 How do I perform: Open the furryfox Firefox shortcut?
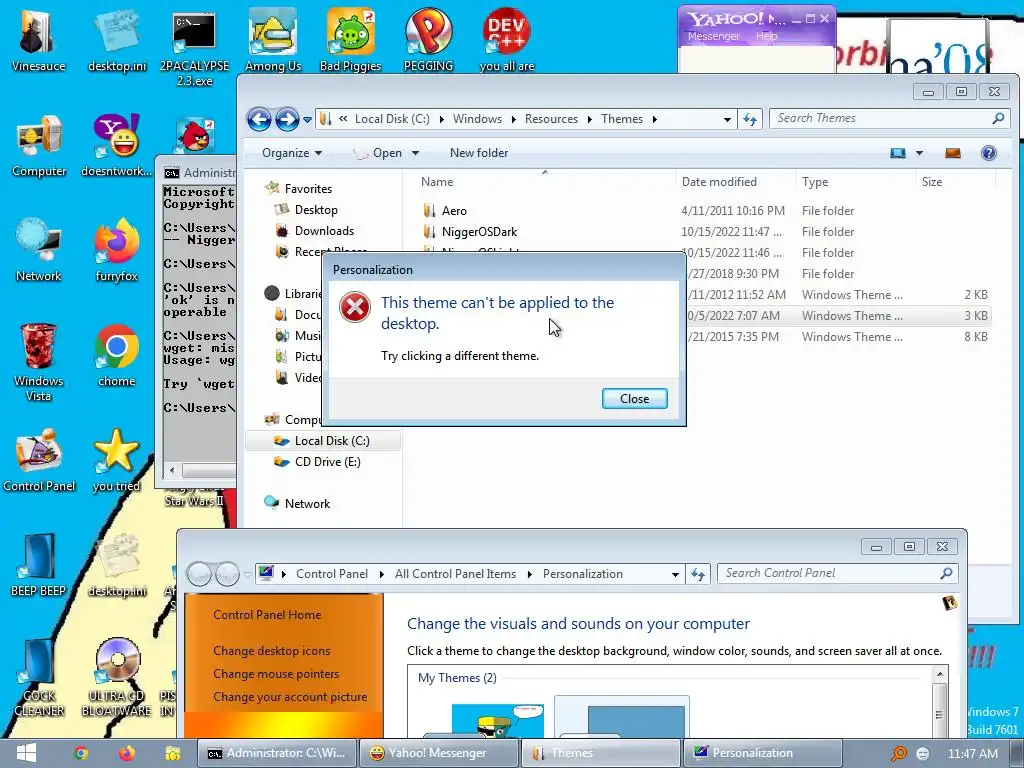coord(116,251)
